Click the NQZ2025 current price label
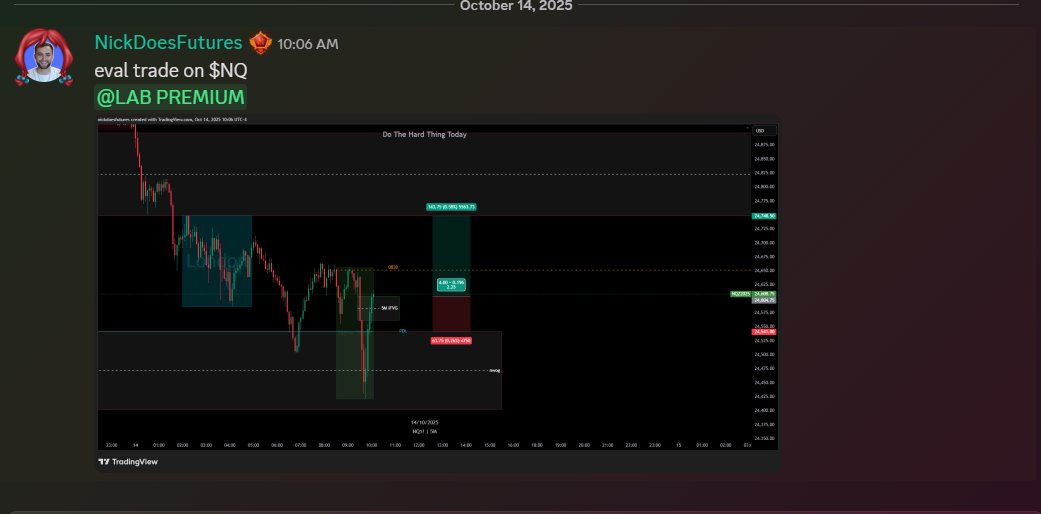 click(x=740, y=294)
